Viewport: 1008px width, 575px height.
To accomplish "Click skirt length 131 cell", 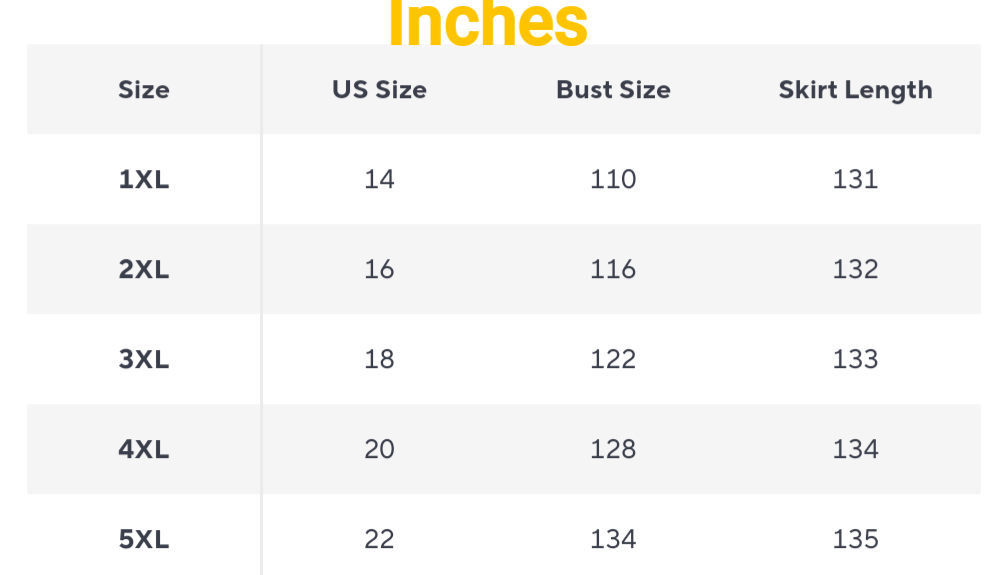I will click(x=855, y=180).
